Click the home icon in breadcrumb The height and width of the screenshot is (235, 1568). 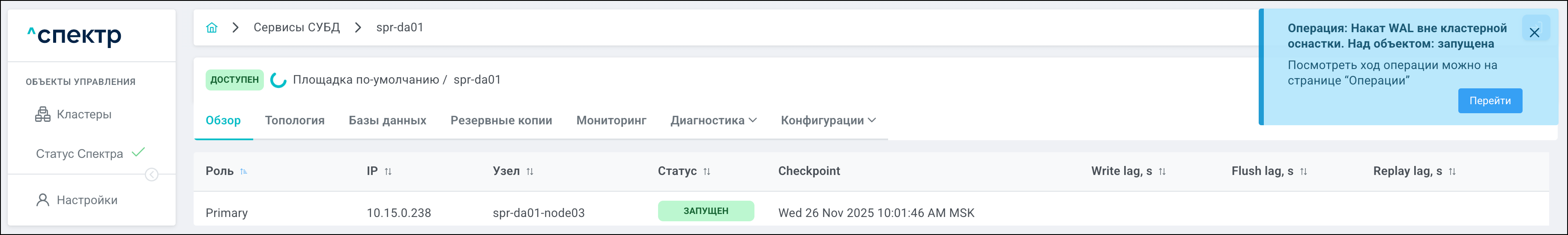tap(212, 27)
